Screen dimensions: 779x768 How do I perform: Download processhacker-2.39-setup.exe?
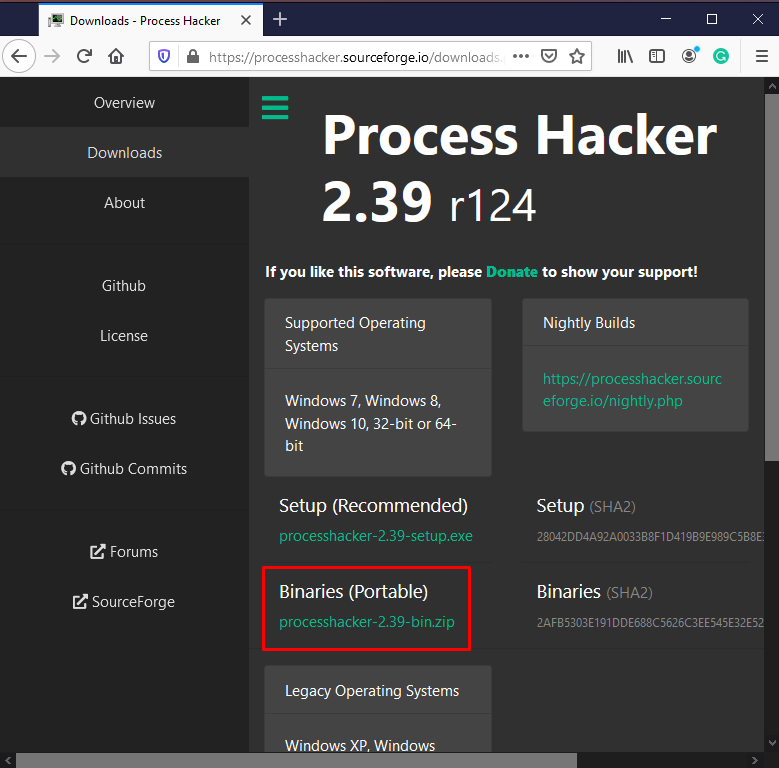point(376,536)
